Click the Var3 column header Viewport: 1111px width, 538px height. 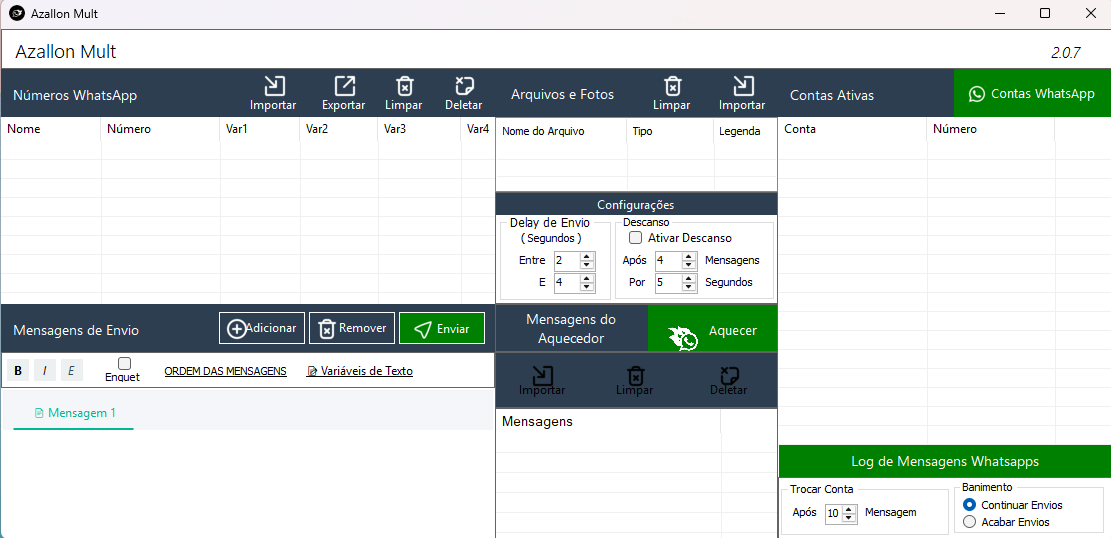[x=419, y=129]
